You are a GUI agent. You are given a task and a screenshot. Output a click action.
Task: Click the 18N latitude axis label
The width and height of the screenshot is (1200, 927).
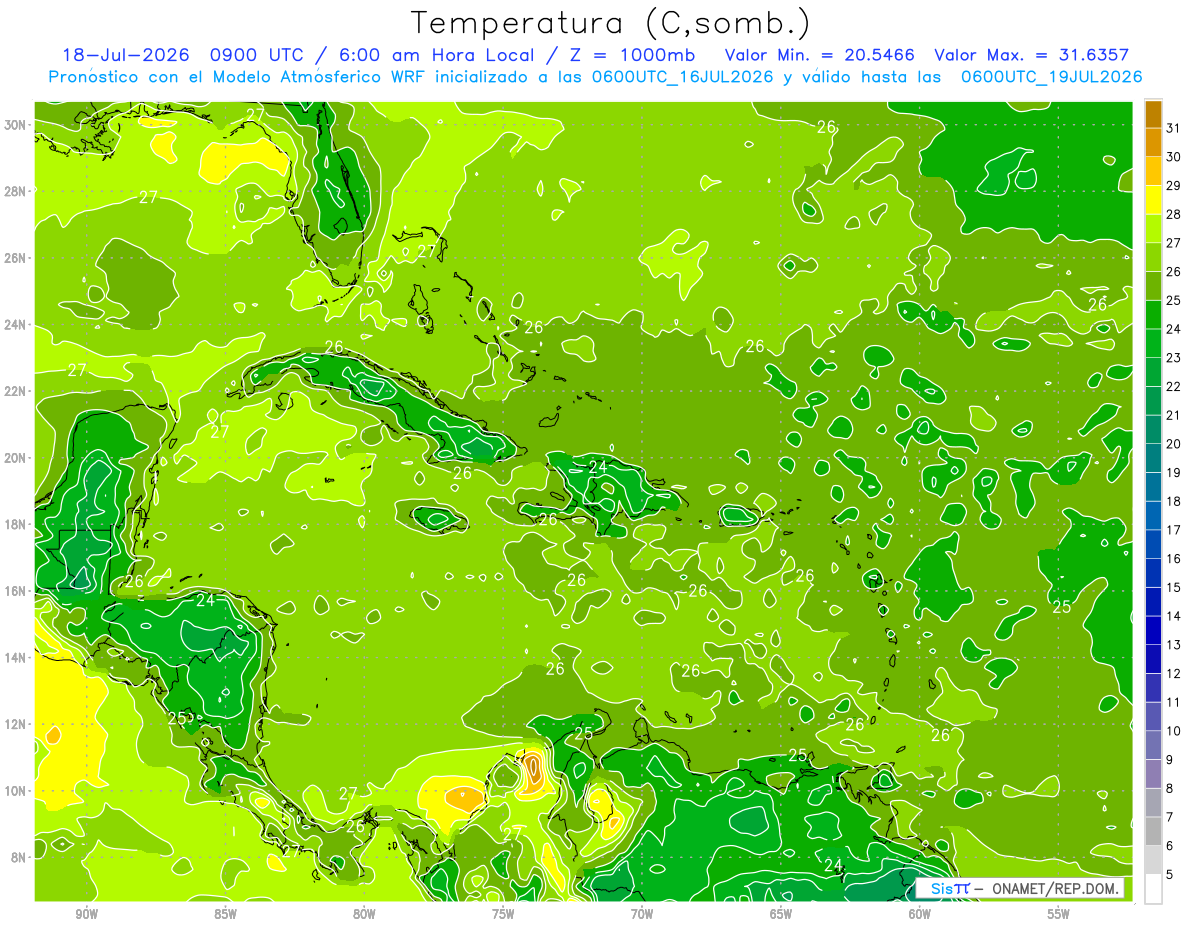15,524
